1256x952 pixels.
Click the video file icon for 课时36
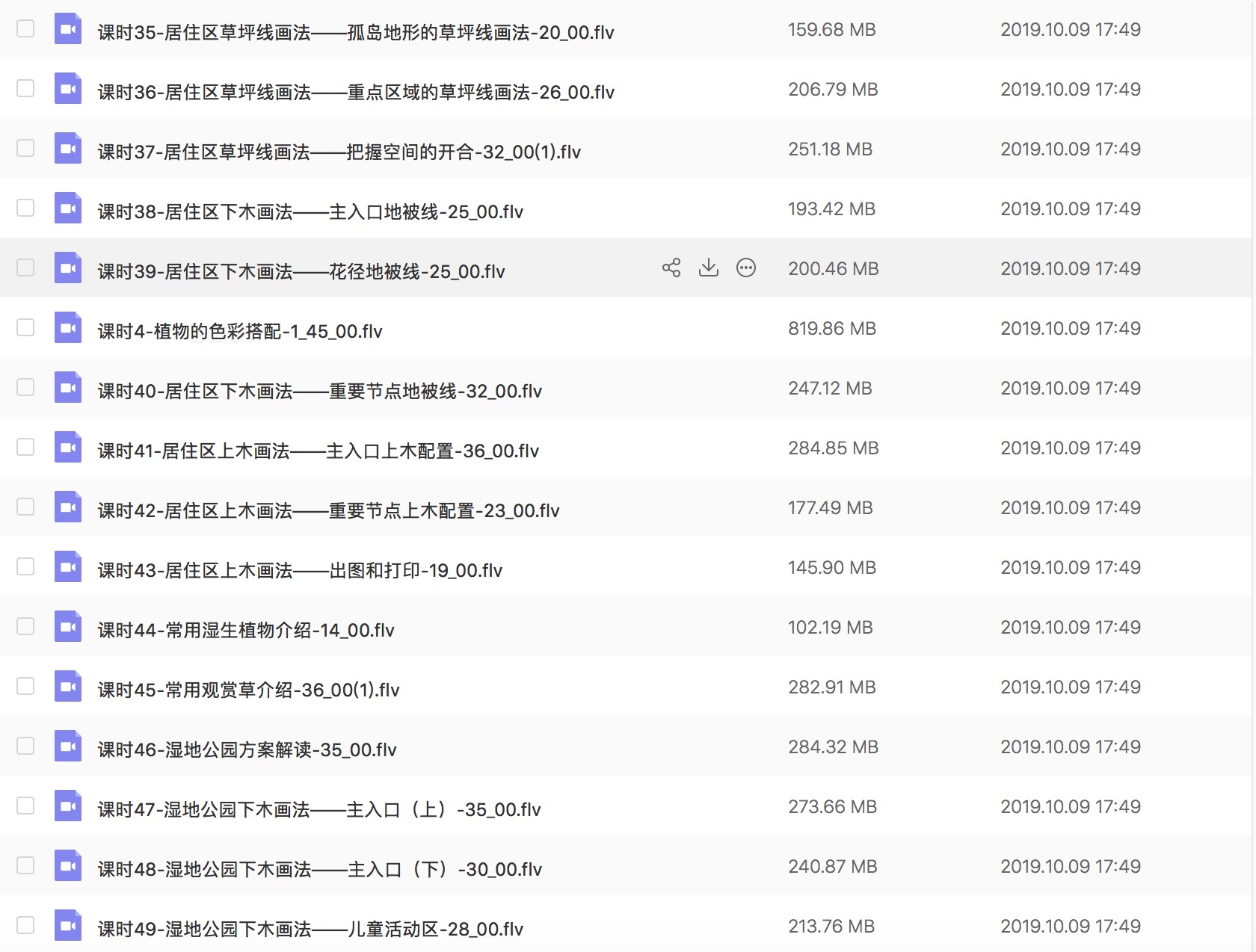tap(68, 89)
